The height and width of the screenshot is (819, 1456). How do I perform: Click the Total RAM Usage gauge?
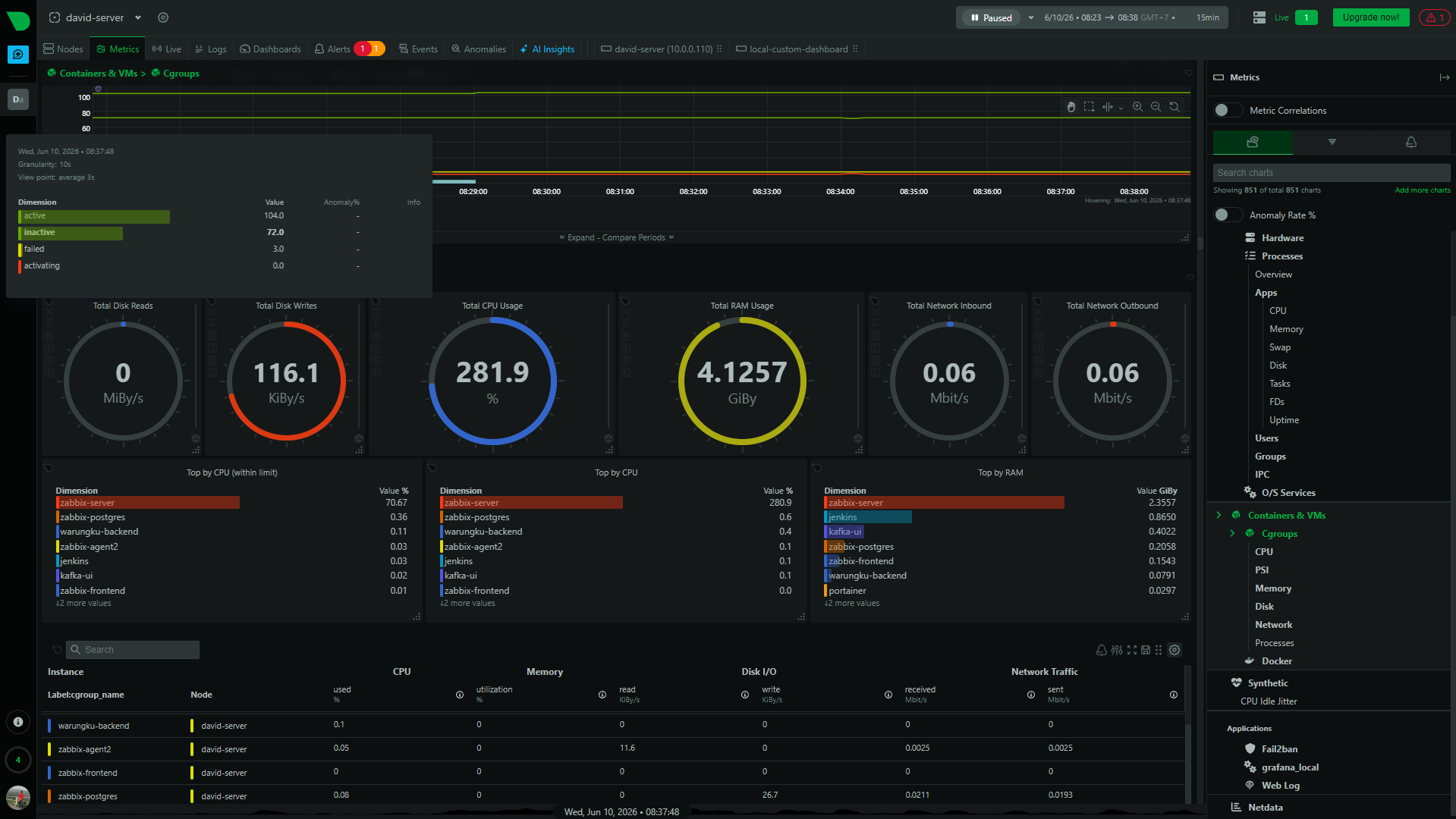point(742,381)
